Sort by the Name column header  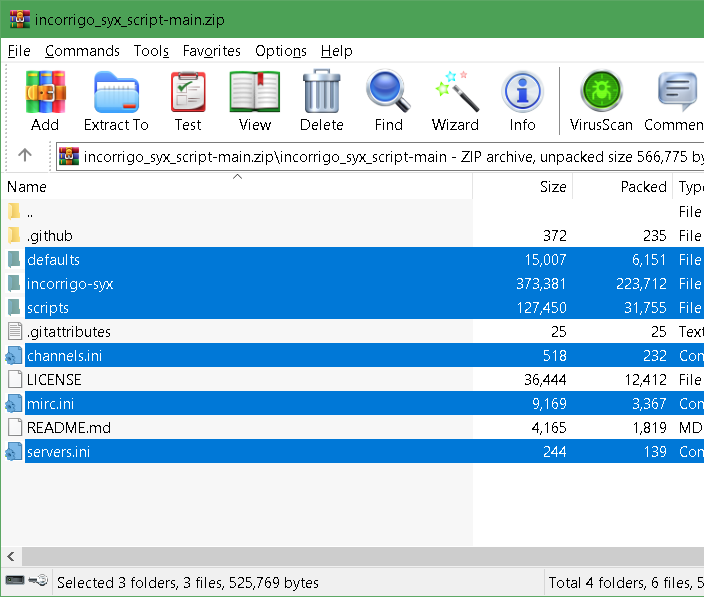coord(237,186)
